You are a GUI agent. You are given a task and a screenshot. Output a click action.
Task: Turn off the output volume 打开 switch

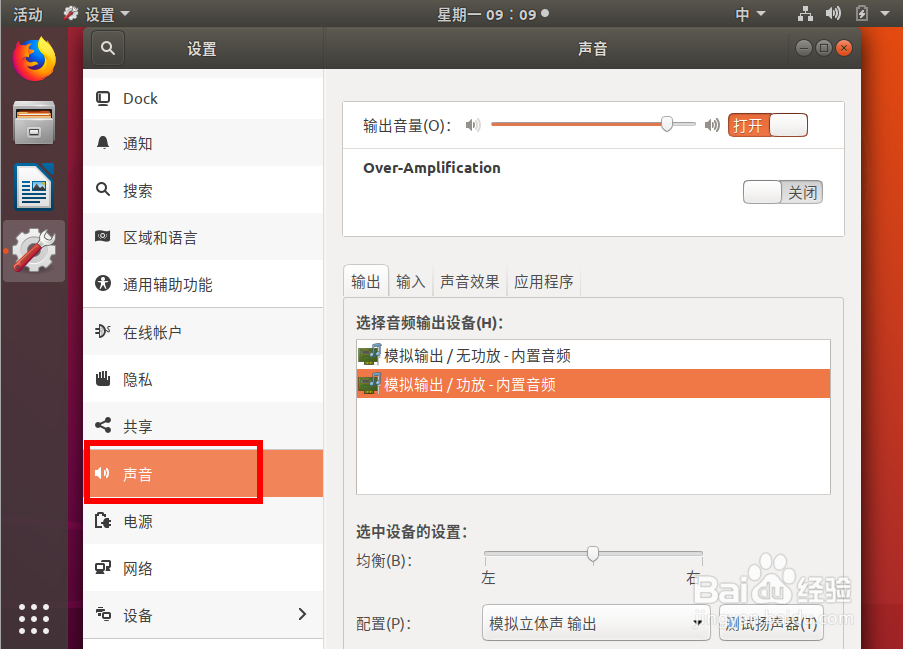pos(768,125)
